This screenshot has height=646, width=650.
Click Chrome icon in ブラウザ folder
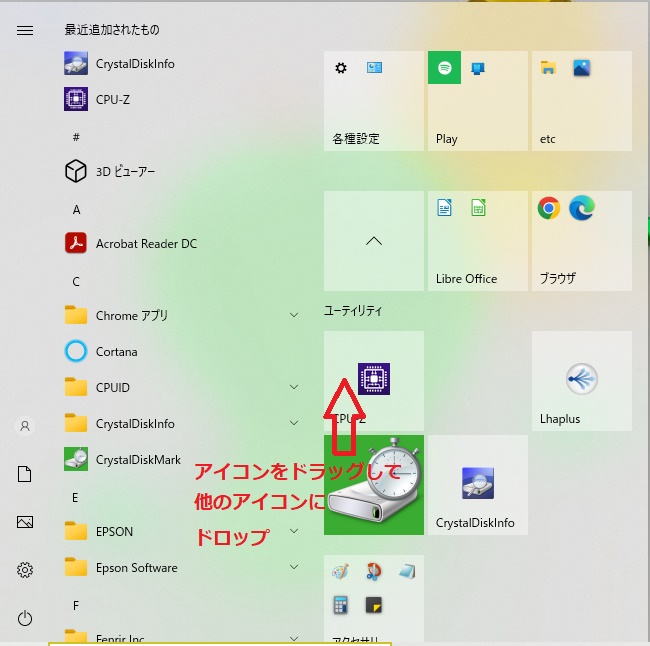549,208
